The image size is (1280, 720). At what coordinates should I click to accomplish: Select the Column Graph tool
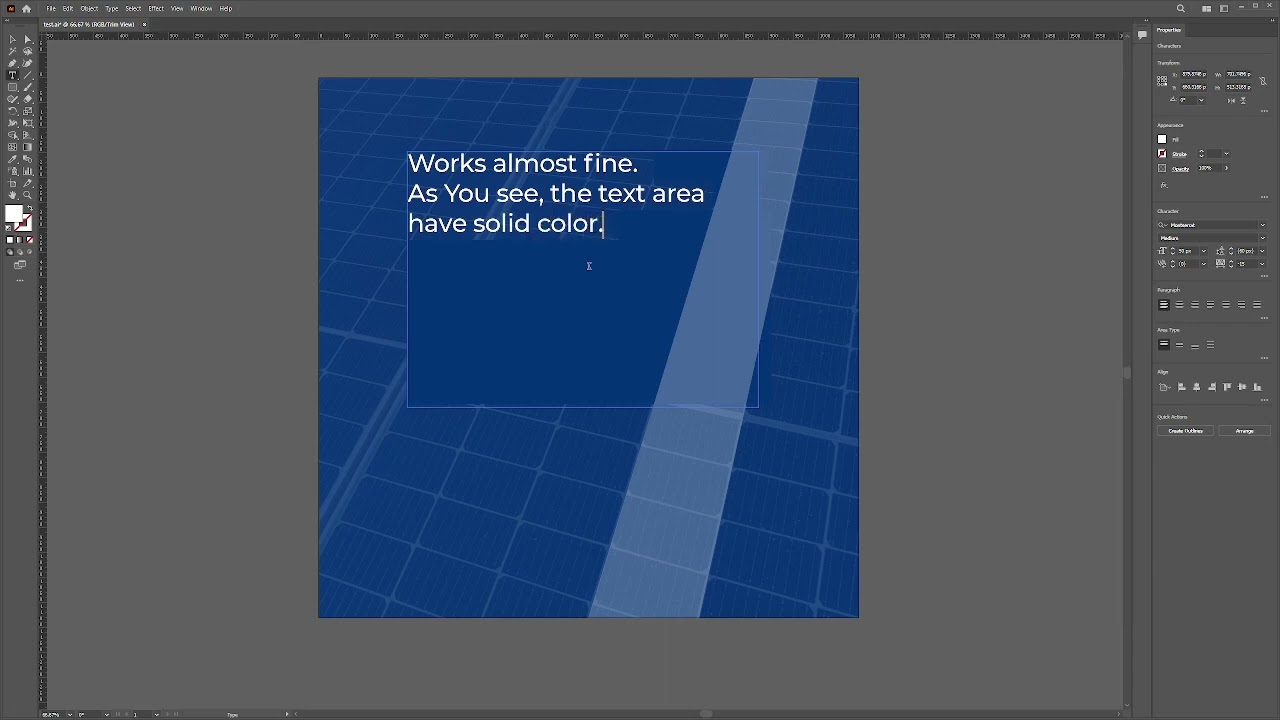pyautogui.click(x=27, y=172)
